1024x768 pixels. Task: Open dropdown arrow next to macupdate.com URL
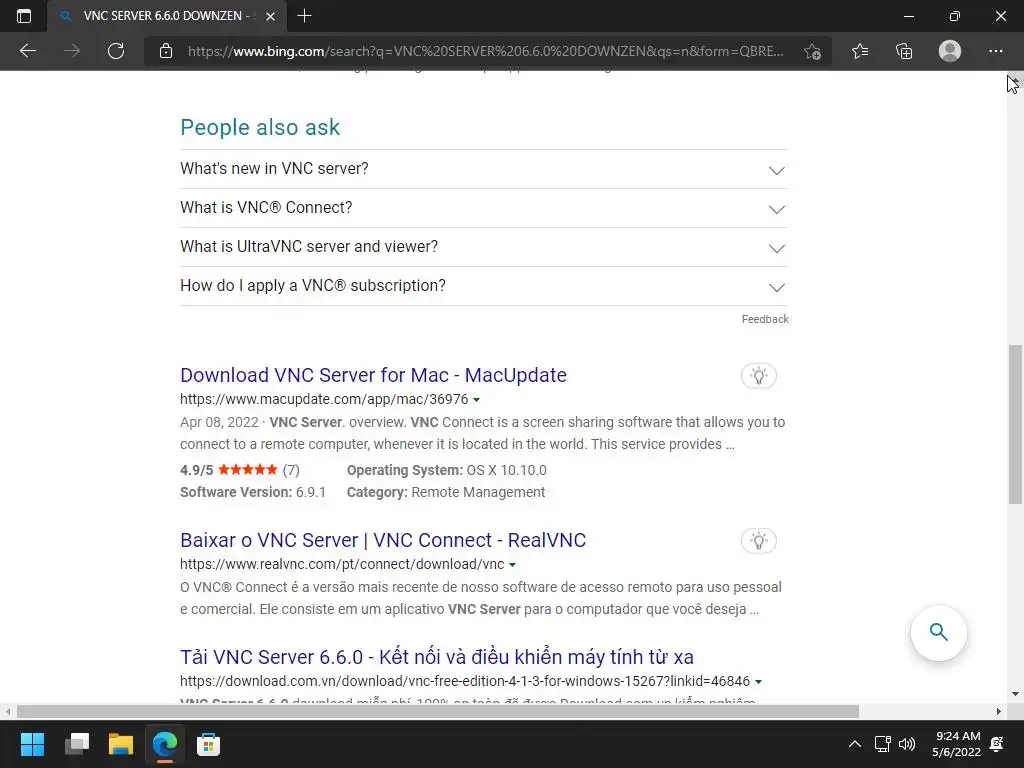click(477, 400)
